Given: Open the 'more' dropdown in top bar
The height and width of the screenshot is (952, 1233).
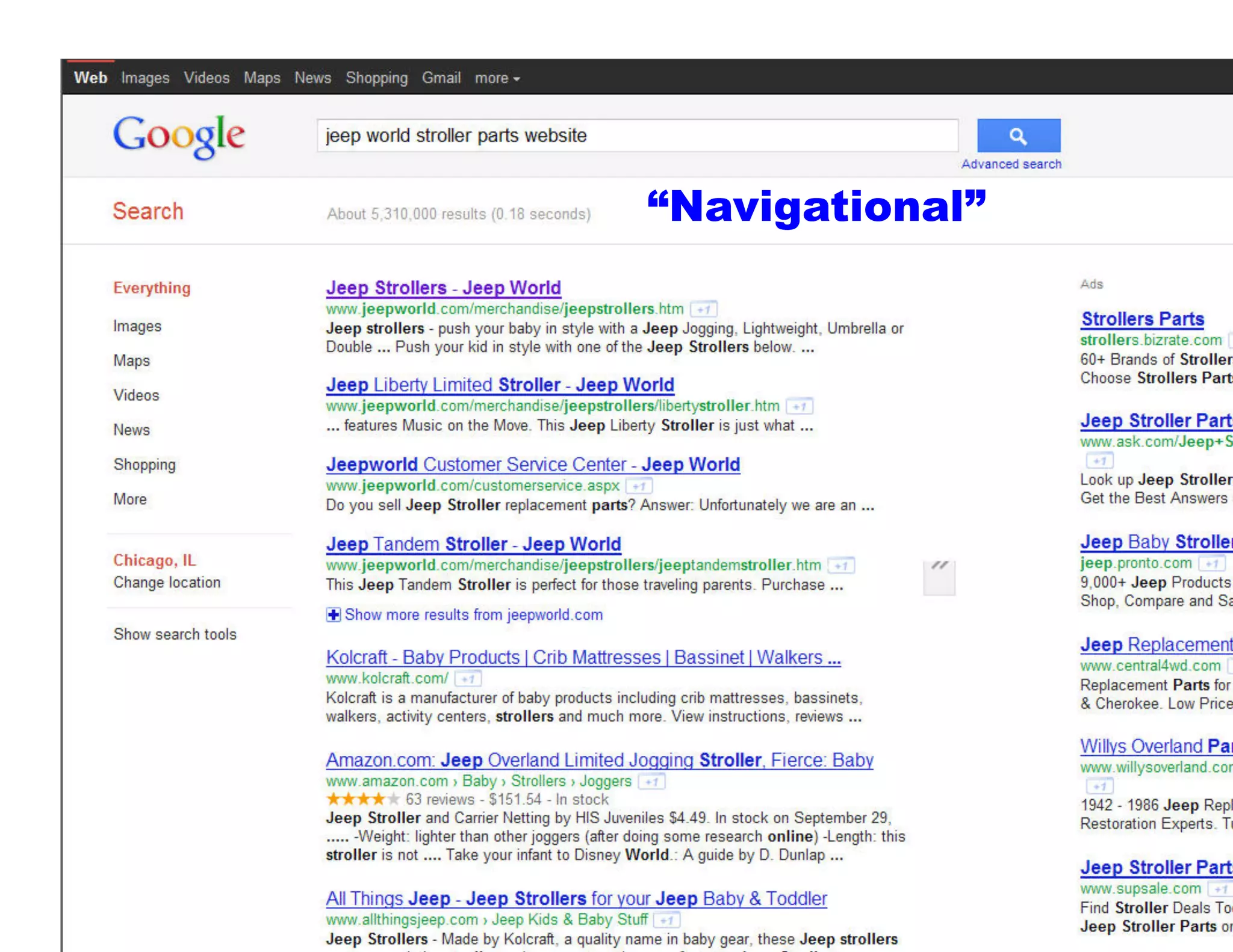Looking at the screenshot, I should 497,78.
